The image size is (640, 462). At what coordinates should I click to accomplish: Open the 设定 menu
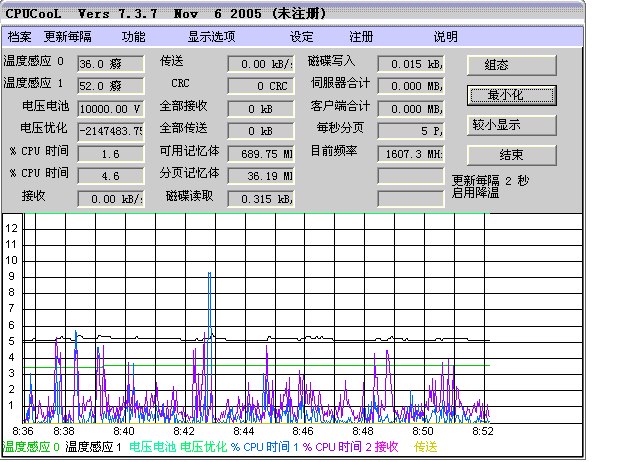(x=302, y=37)
